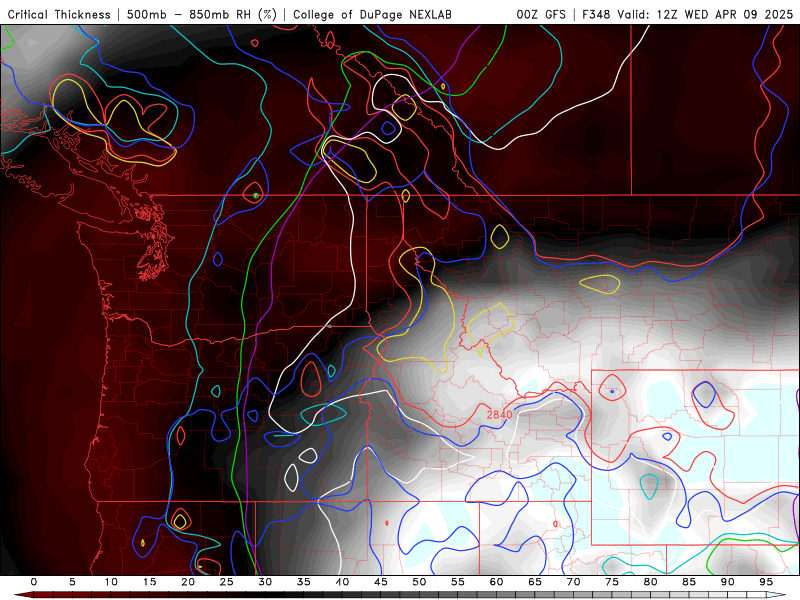Screen dimensions: 800x600
Task: Click the "75" value on the color scale
Action: click(612, 582)
